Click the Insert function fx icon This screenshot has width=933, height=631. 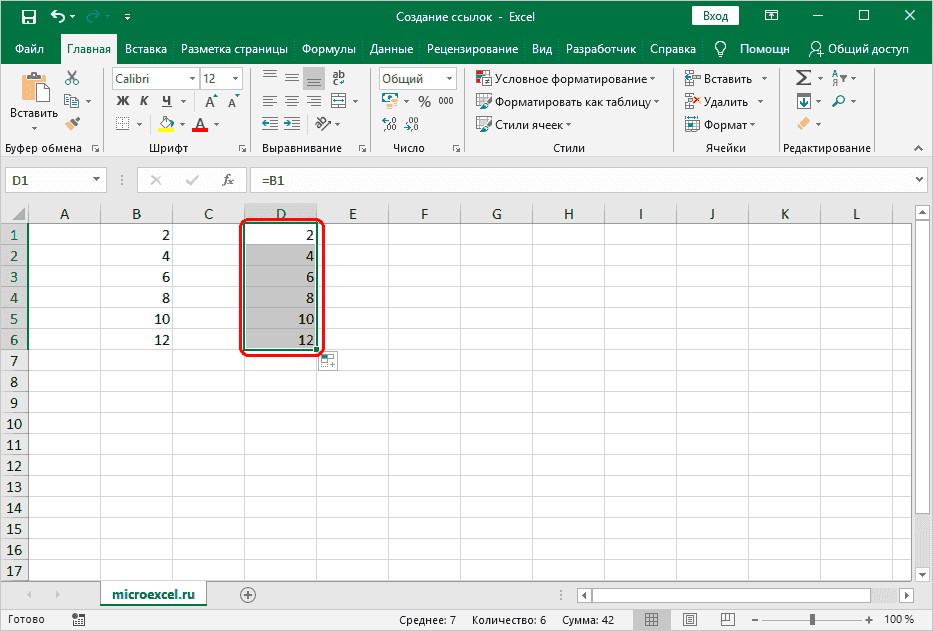point(228,180)
